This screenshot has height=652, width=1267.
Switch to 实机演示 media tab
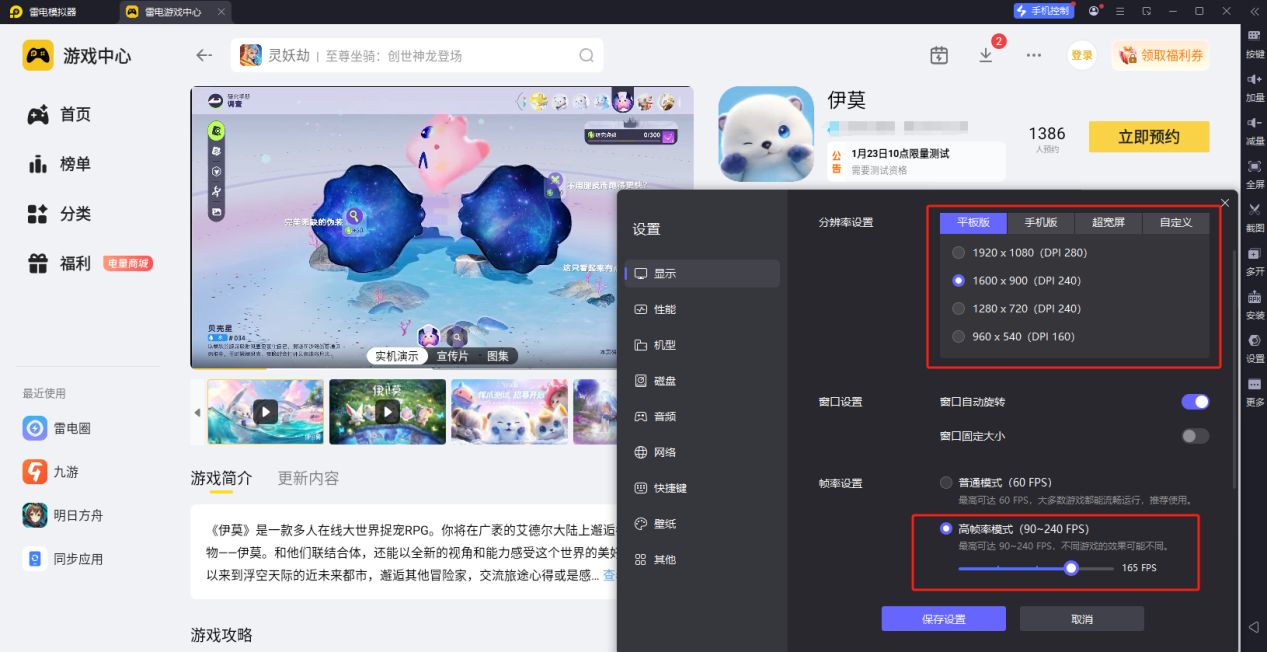397,356
